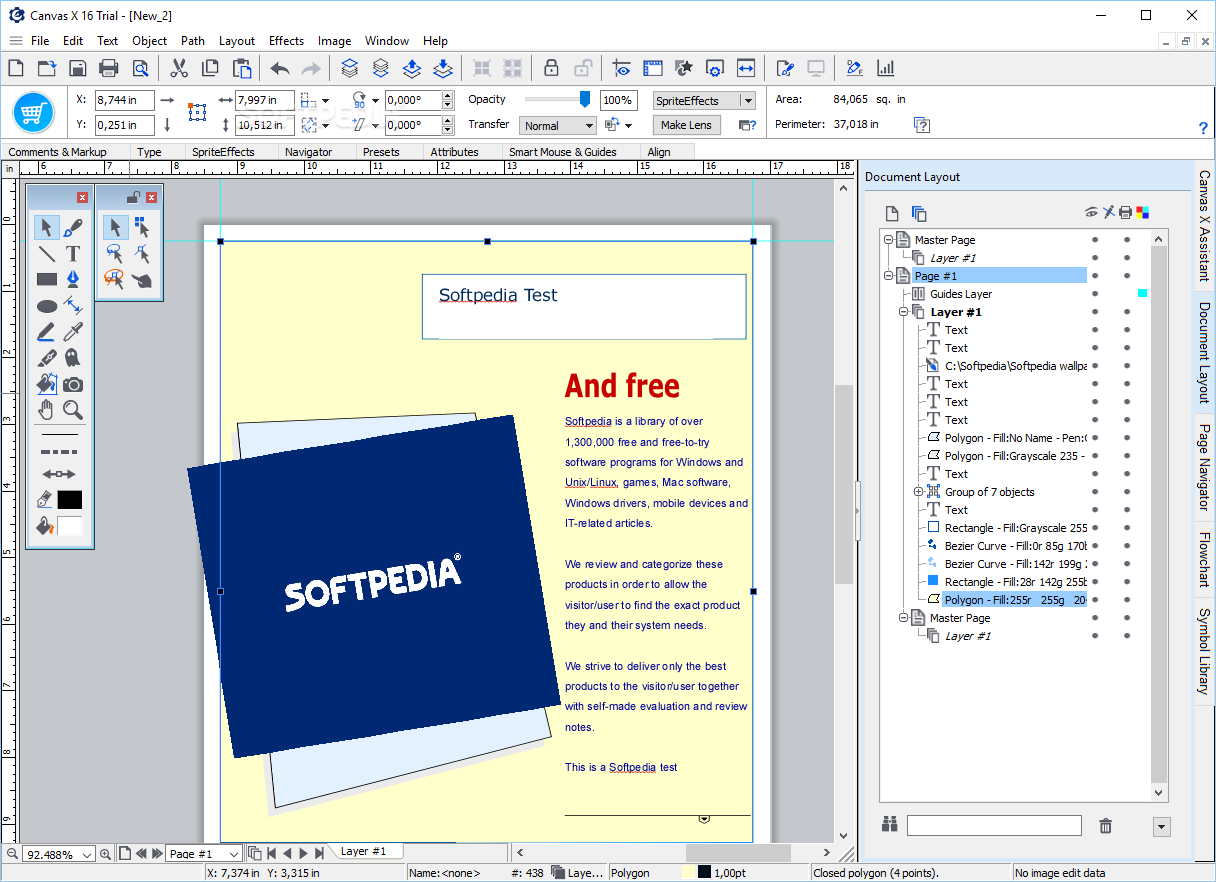Image resolution: width=1216 pixels, height=882 pixels.
Task: Click the Document Layout search field
Action: tap(994, 825)
